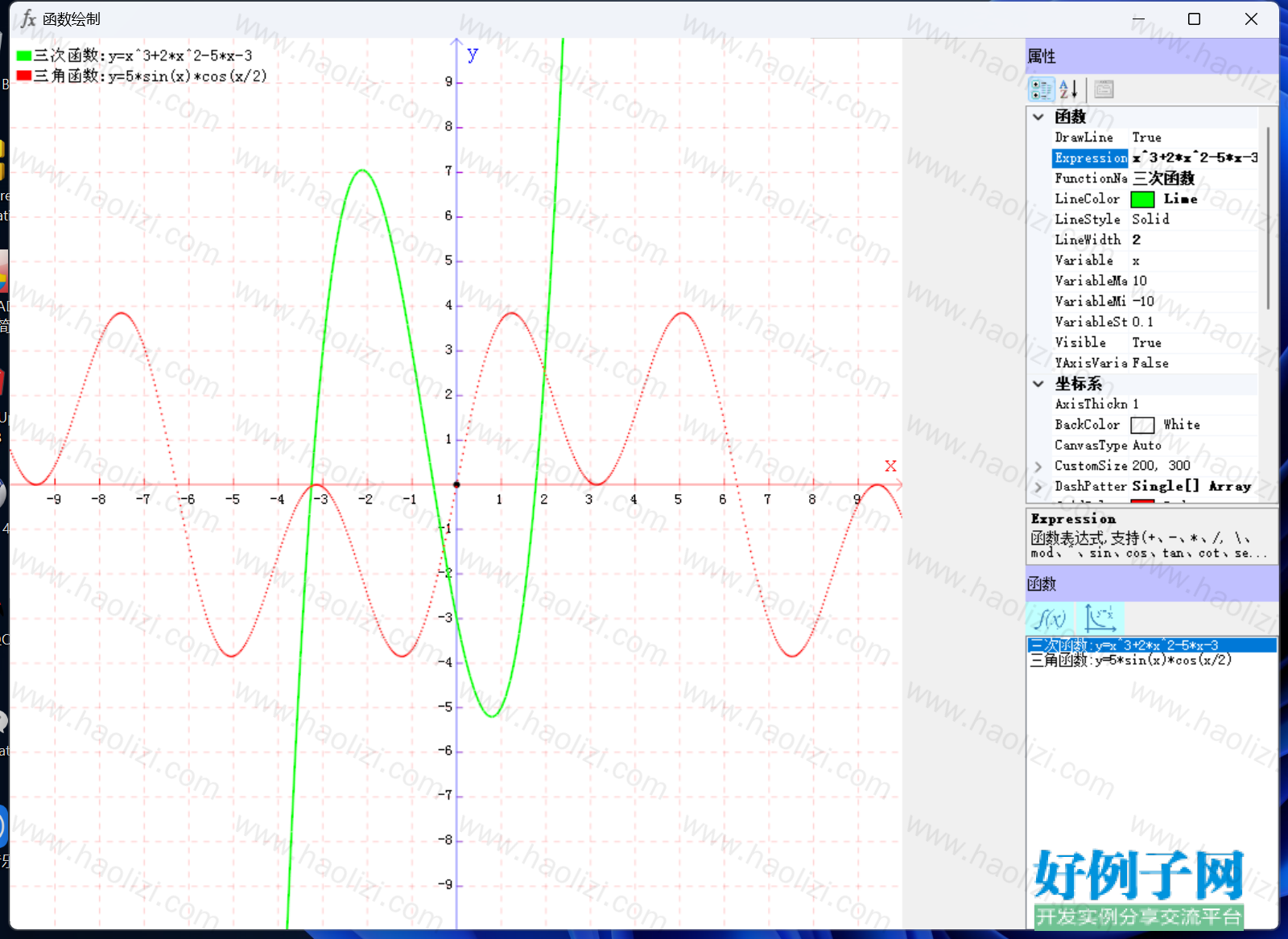Viewport: 1288px width, 939px height.
Task: Edit the AxisThickness value 1
Action: [1194, 404]
